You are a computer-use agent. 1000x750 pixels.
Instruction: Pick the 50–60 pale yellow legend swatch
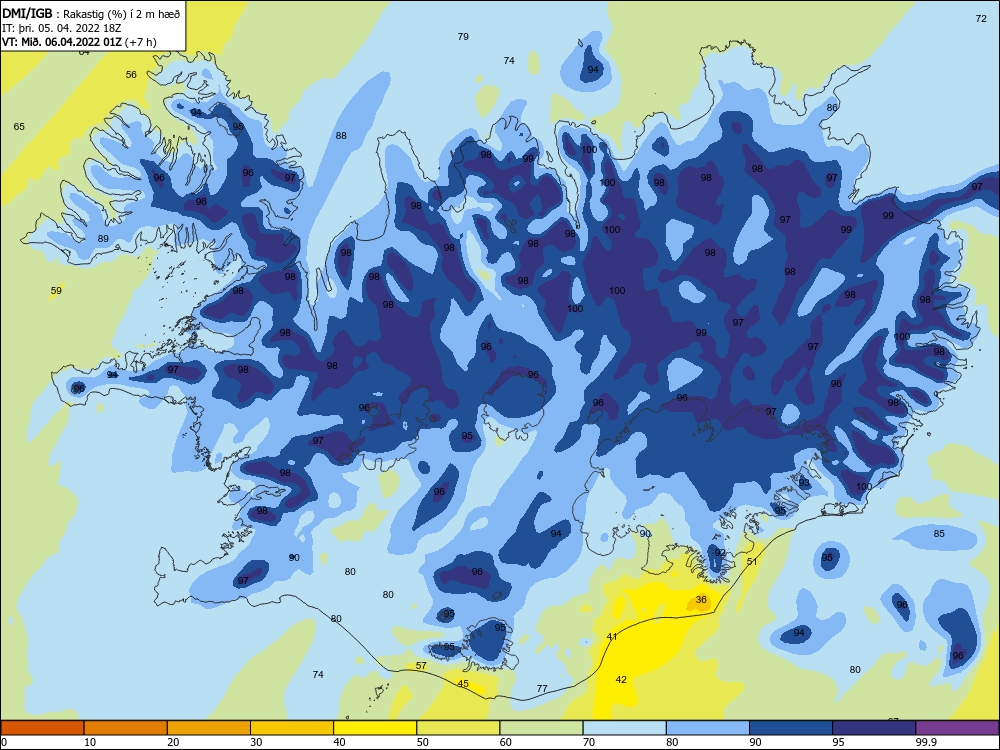(x=458, y=728)
